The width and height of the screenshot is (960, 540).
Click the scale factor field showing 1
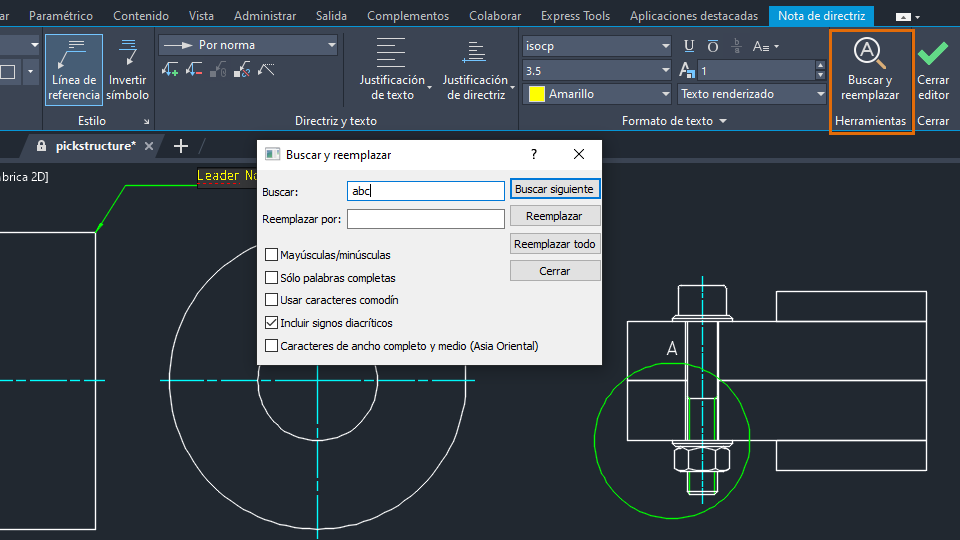pyautogui.click(x=756, y=71)
